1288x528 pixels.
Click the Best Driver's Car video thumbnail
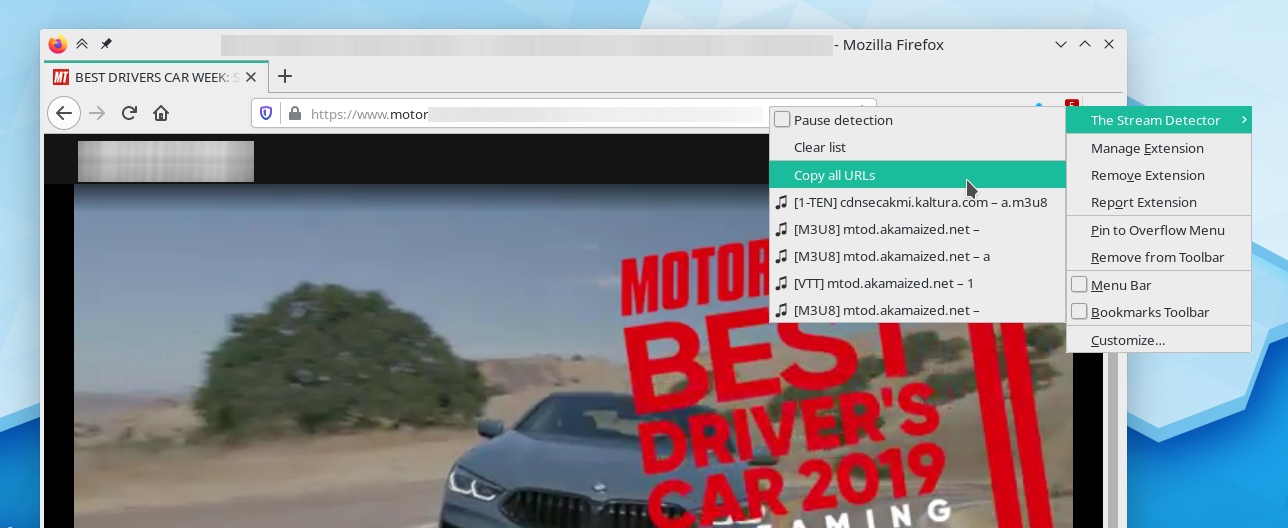pyautogui.click(x=573, y=356)
